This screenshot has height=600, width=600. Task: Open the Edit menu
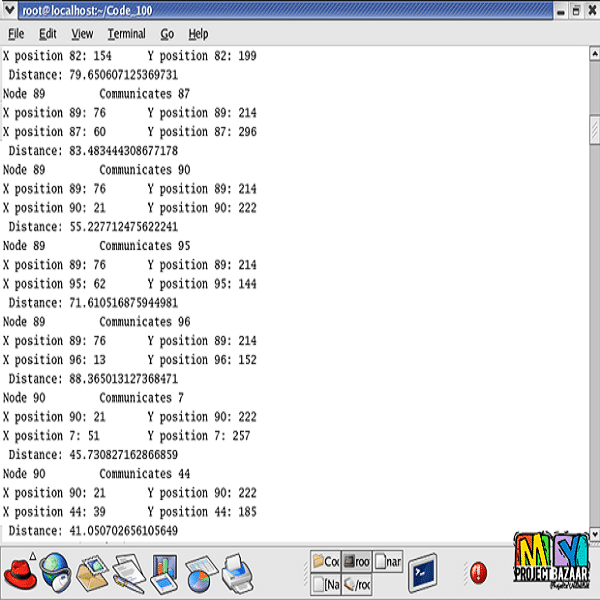click(48, 34)
